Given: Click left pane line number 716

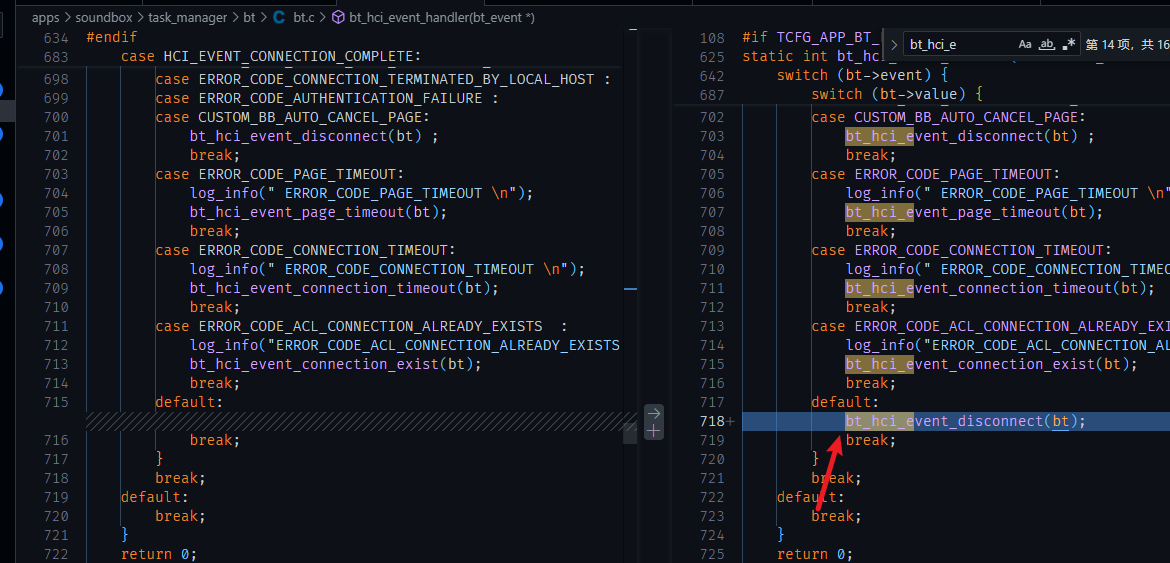Looking at the screenshot, I should (x=55, y=440).
